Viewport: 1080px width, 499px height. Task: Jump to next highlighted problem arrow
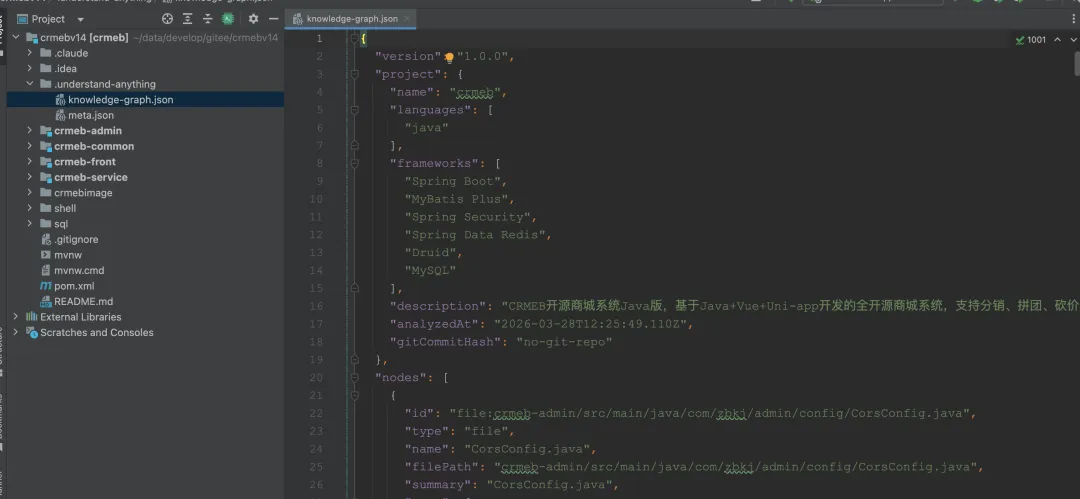(1072, 40)
